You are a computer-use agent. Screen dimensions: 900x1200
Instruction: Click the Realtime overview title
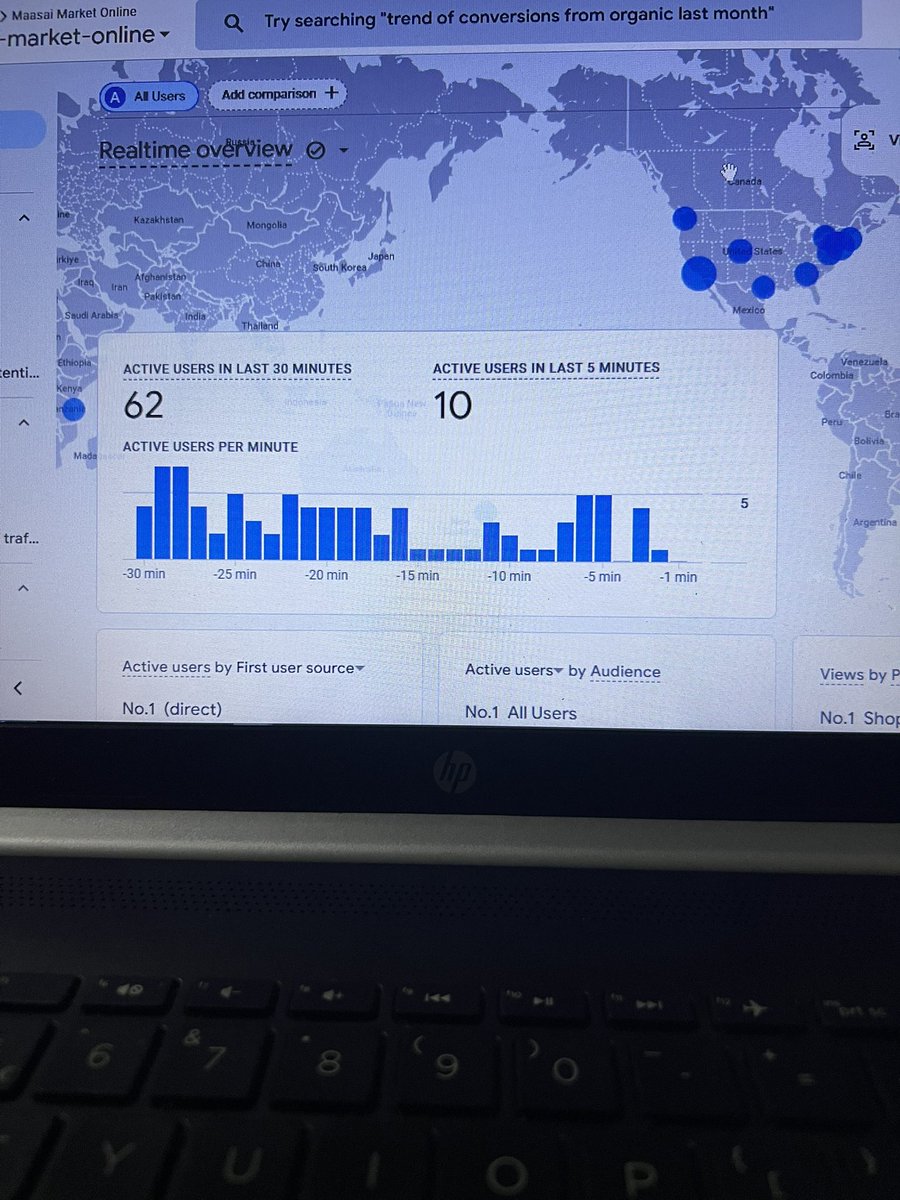tap(196, 151)
